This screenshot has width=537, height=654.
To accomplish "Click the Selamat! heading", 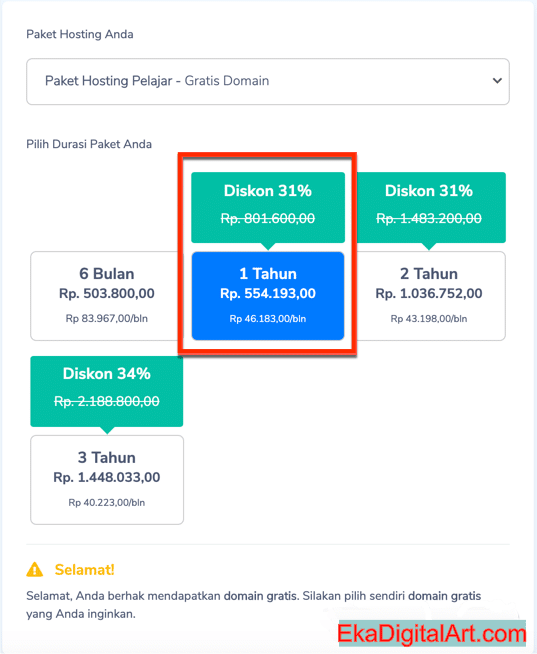I will (x=85, y=570).
